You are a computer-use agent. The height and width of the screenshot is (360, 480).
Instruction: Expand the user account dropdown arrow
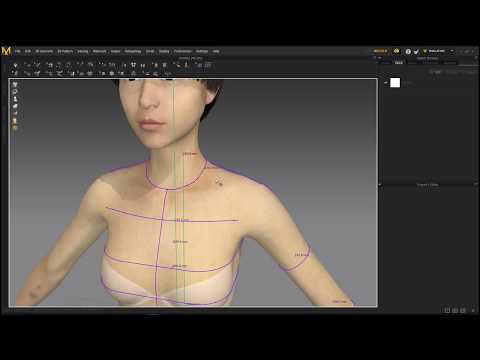click(x=452, y=51)
